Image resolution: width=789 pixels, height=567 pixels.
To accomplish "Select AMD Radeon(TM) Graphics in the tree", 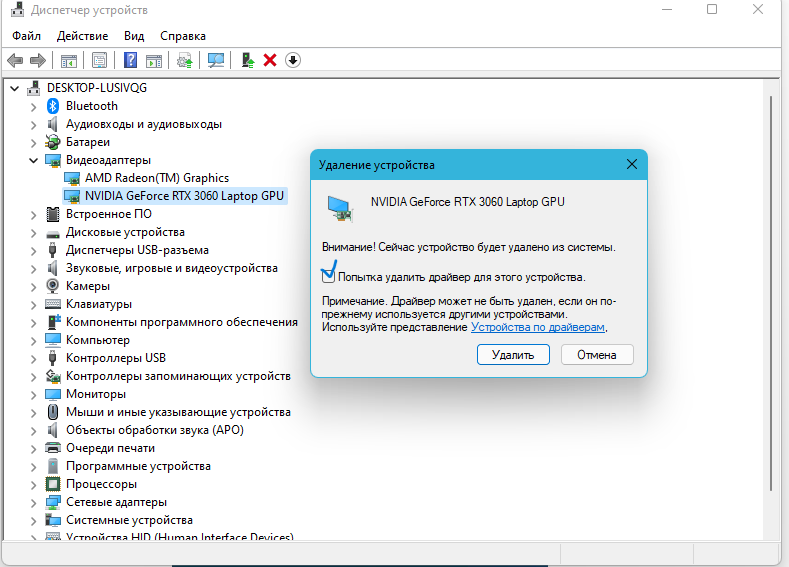I will pos(156,178).
